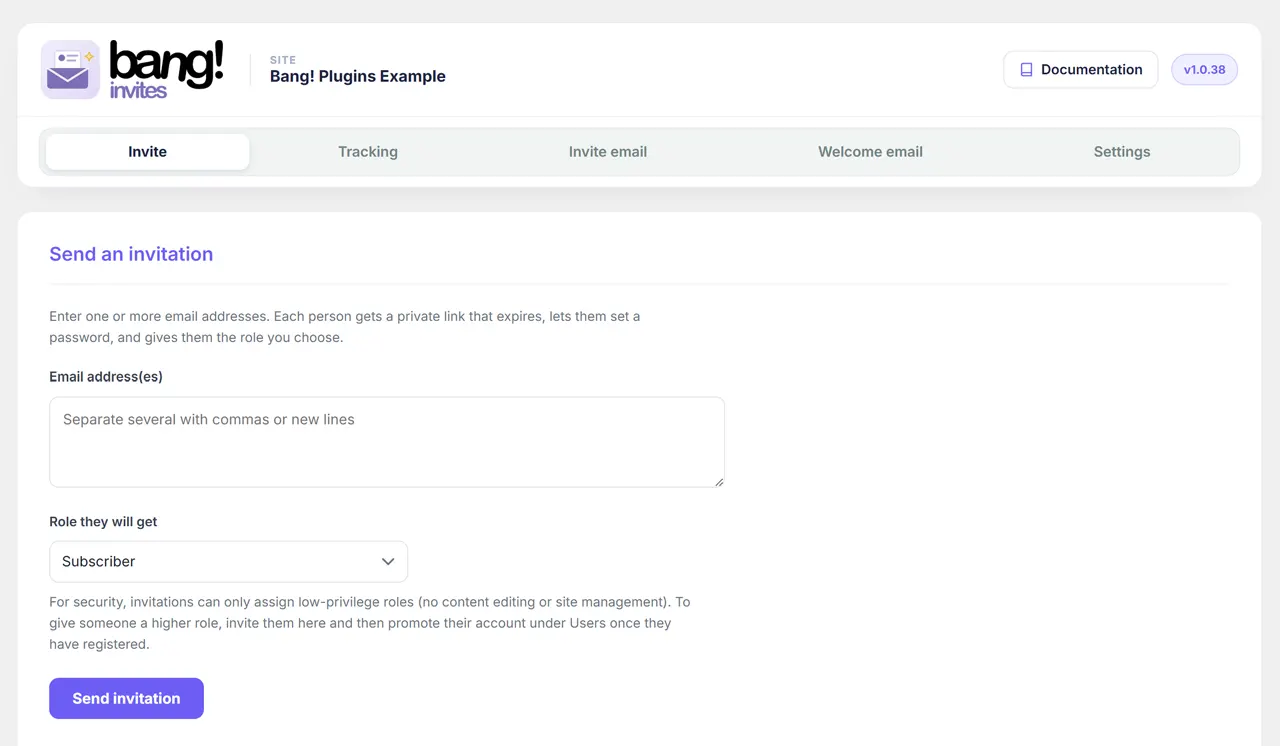Click the bang! invites wordmark

click(x=166, y=69)
